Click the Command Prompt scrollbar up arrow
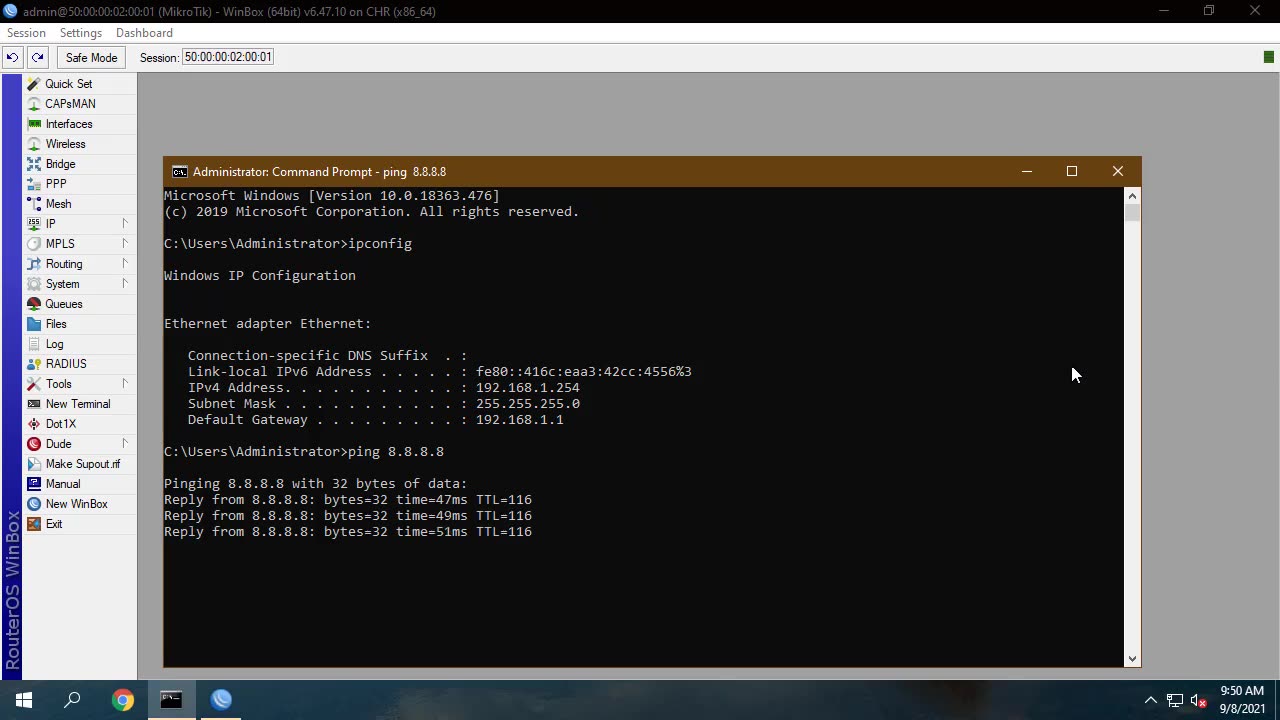The width and height of the screenshot is (1280, 720). pos(1132,196)
